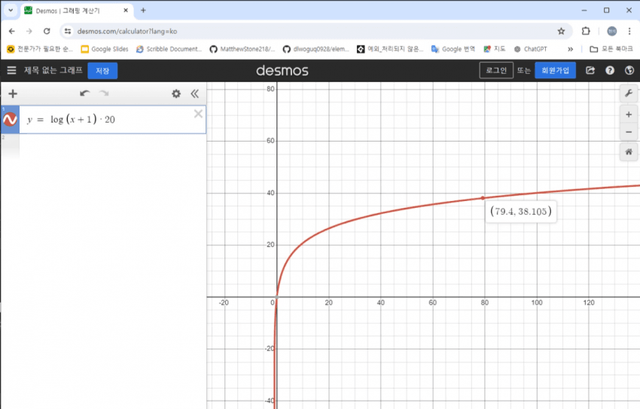Viewport: 640px width, 409px height.
Task: Click into the log expression field
Action: point(110,119)
